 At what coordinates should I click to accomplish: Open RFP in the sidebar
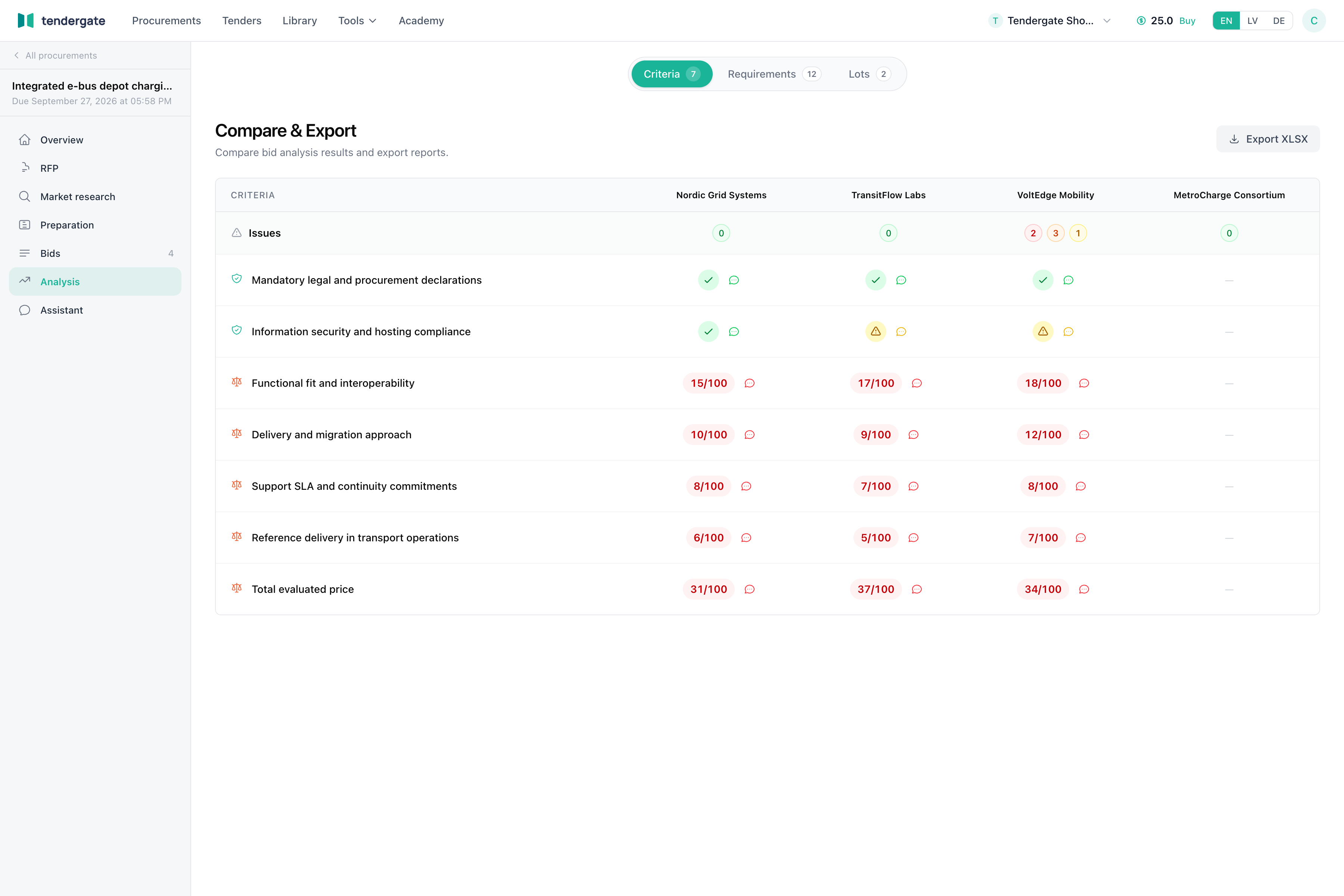point(96,168)
